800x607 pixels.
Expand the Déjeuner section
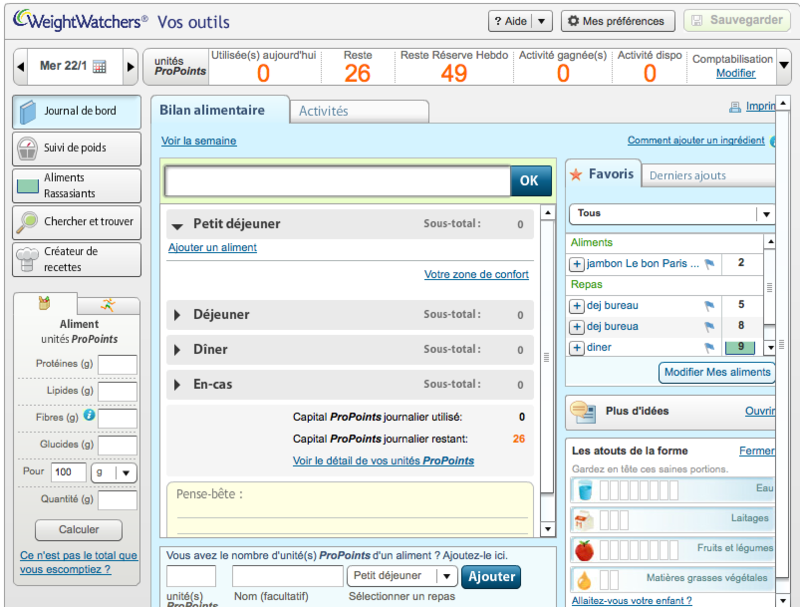coord(177,315)
